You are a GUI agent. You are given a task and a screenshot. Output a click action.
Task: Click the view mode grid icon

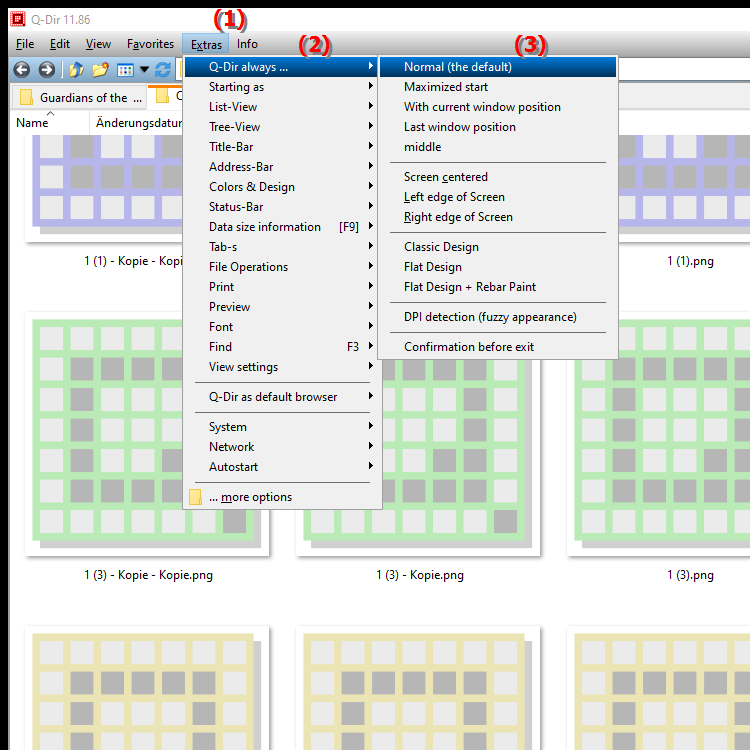tap(125, 70)
